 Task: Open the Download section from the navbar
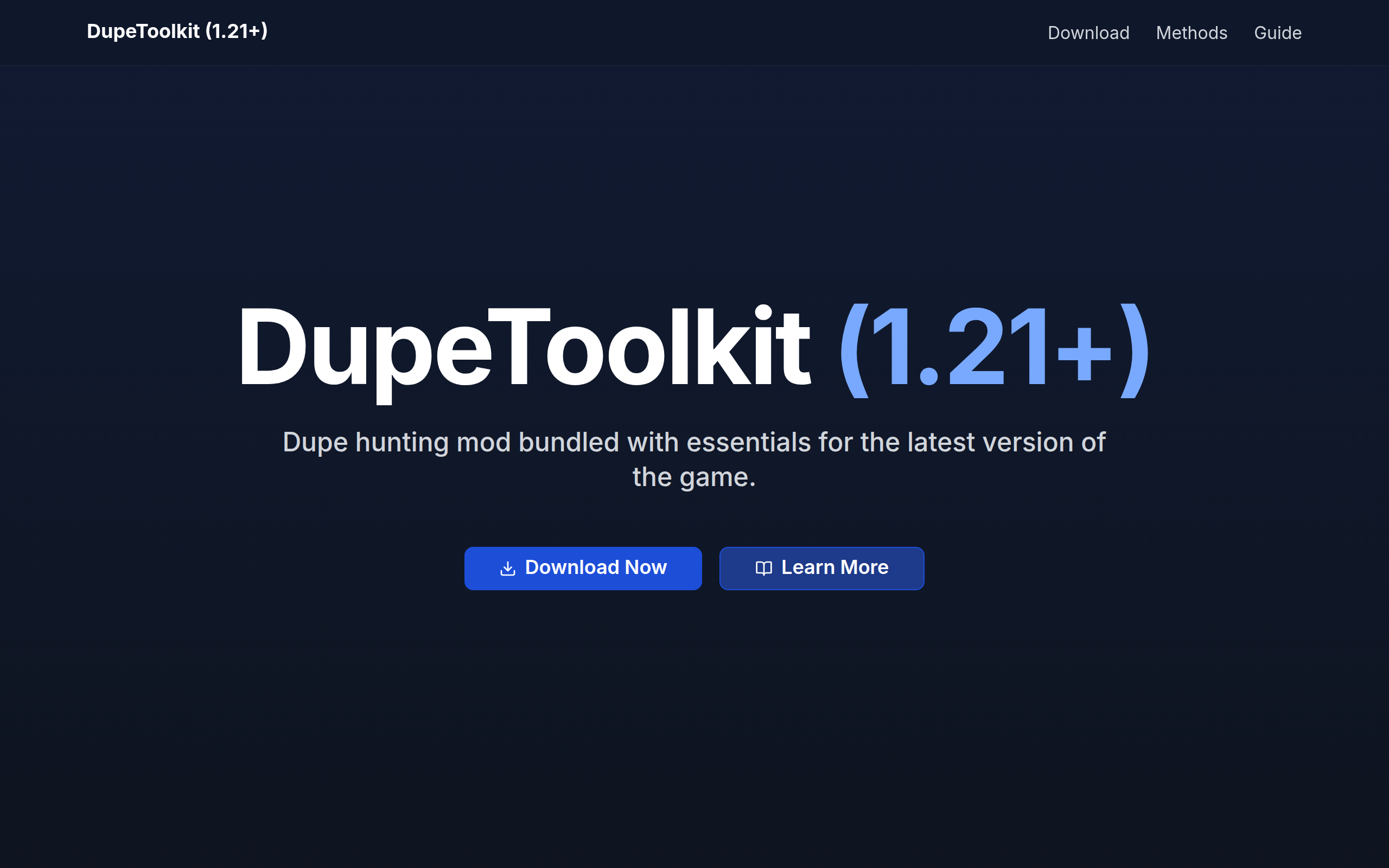pyautogui.click(x=1088, y=33)
